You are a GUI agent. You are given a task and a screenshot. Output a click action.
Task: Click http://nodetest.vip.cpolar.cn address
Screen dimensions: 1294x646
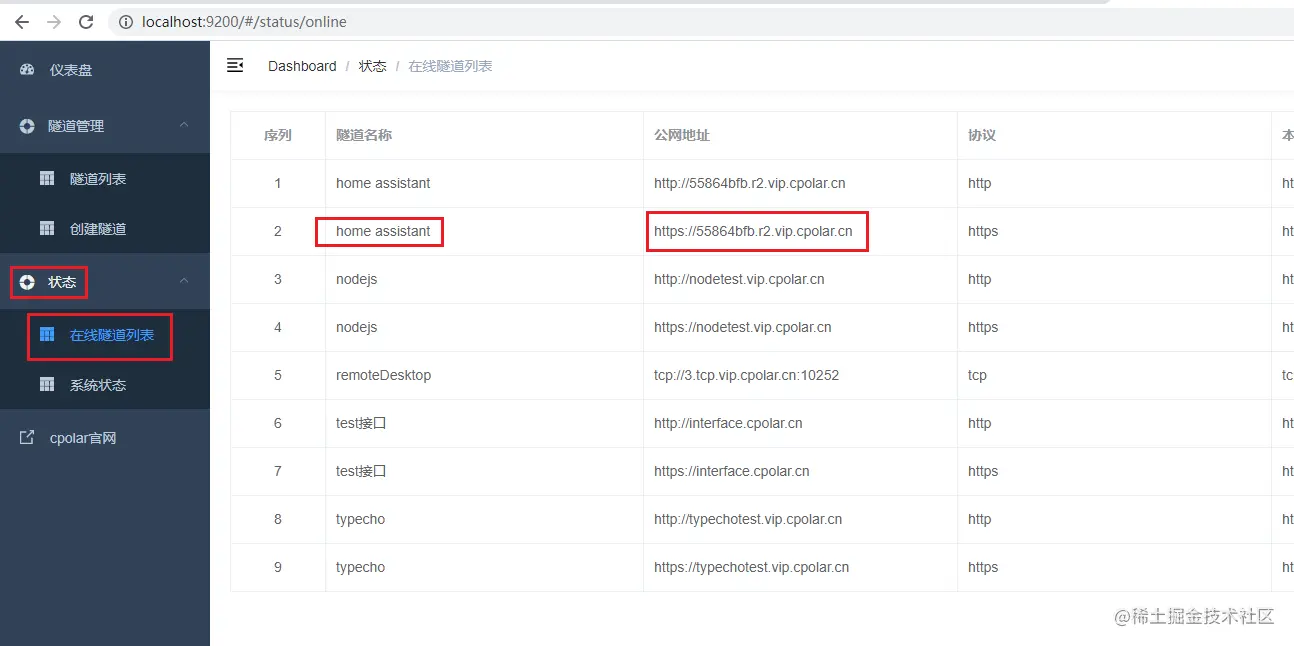739,279
